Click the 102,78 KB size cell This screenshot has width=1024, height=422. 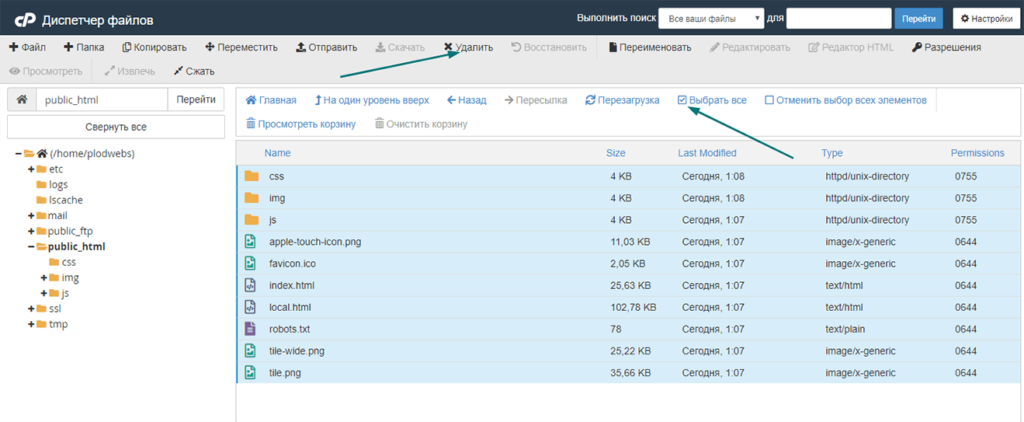[x=633, y=307]
